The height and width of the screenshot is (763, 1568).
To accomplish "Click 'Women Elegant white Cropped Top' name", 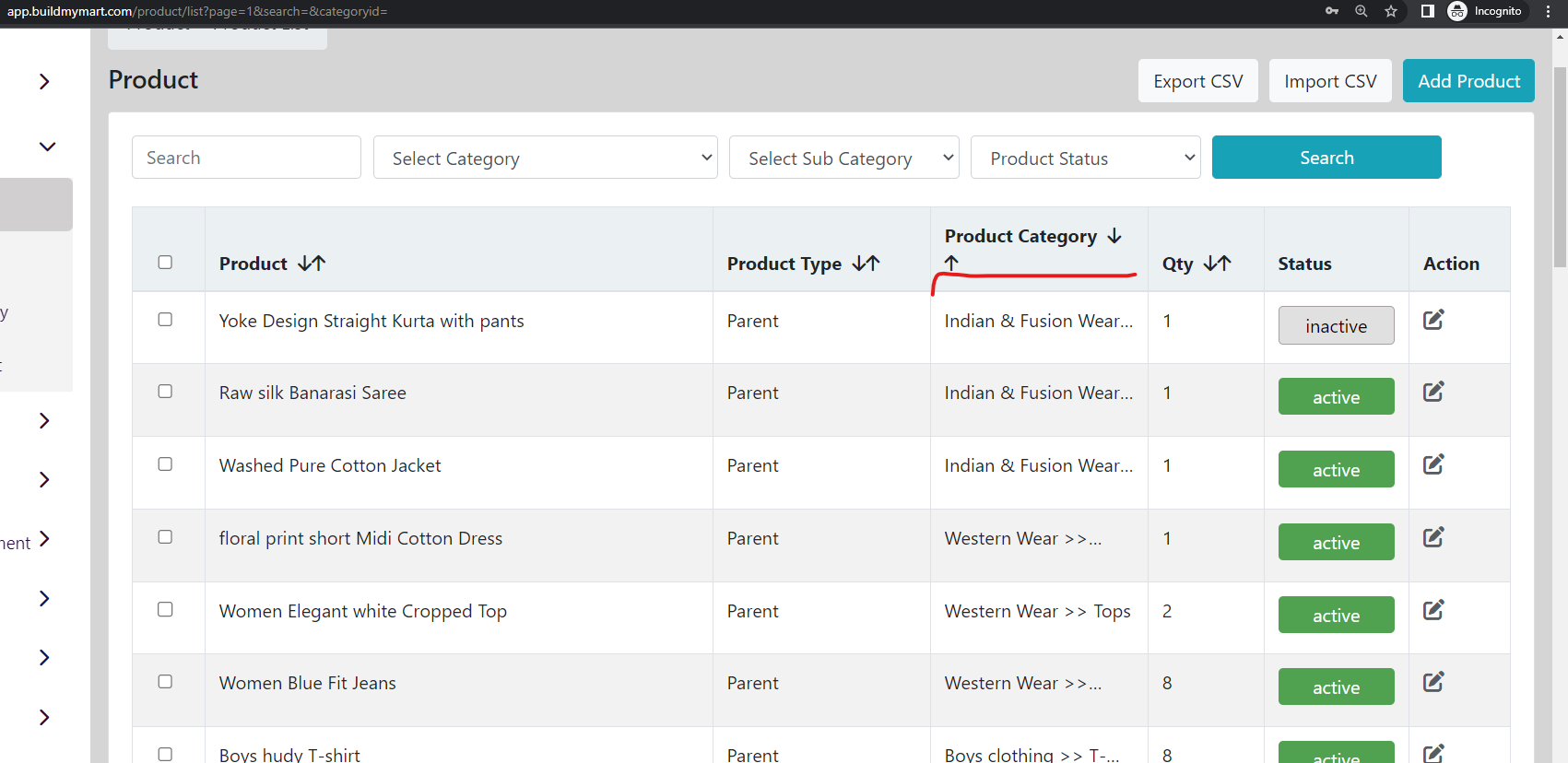I will click(363, 612).
